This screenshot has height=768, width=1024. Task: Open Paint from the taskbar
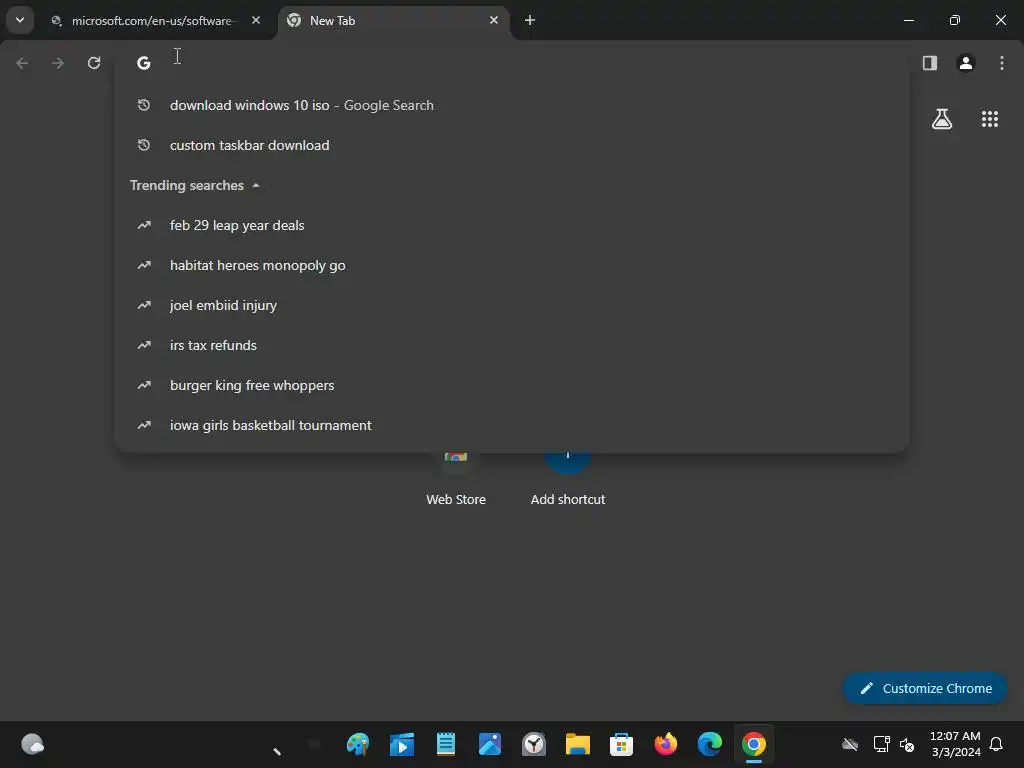point(358,744)
